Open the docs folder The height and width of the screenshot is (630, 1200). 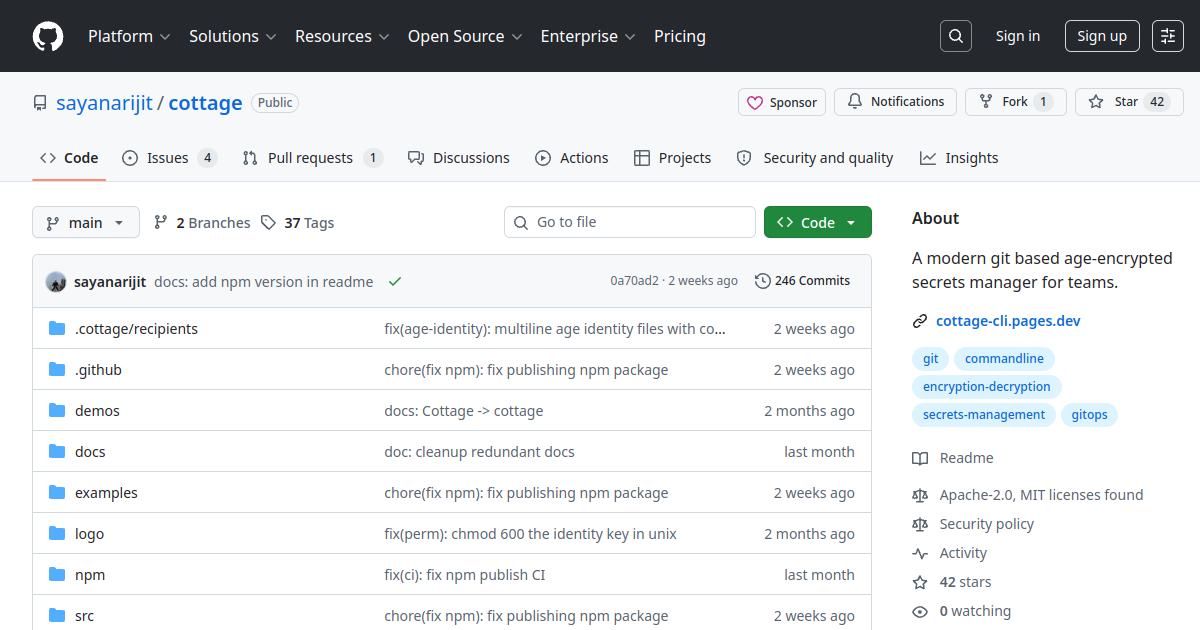click(90, 452)
